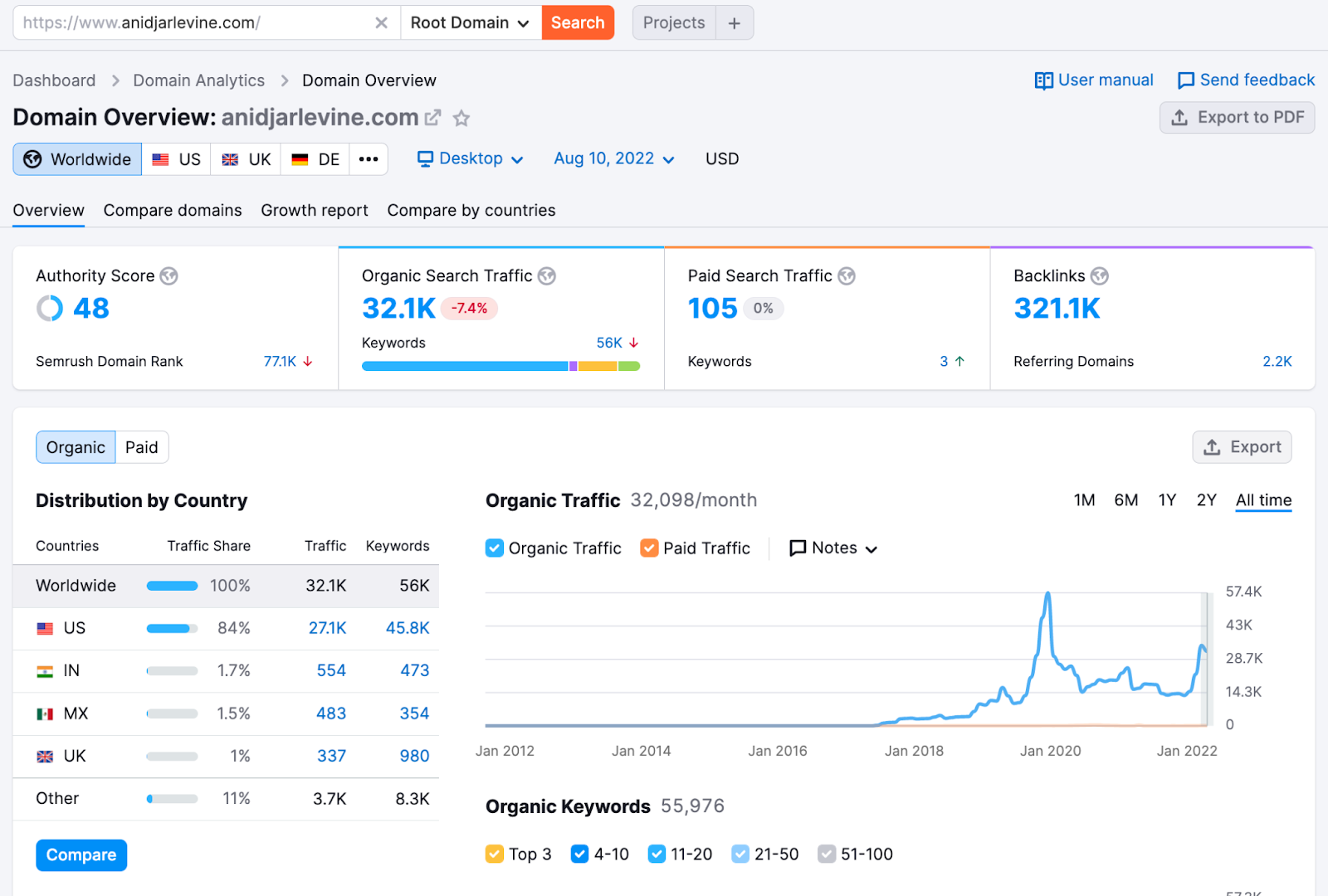This screenshot has width=1328, height=896.
Task: Click the domain URL input field
Action: (191, 23)
